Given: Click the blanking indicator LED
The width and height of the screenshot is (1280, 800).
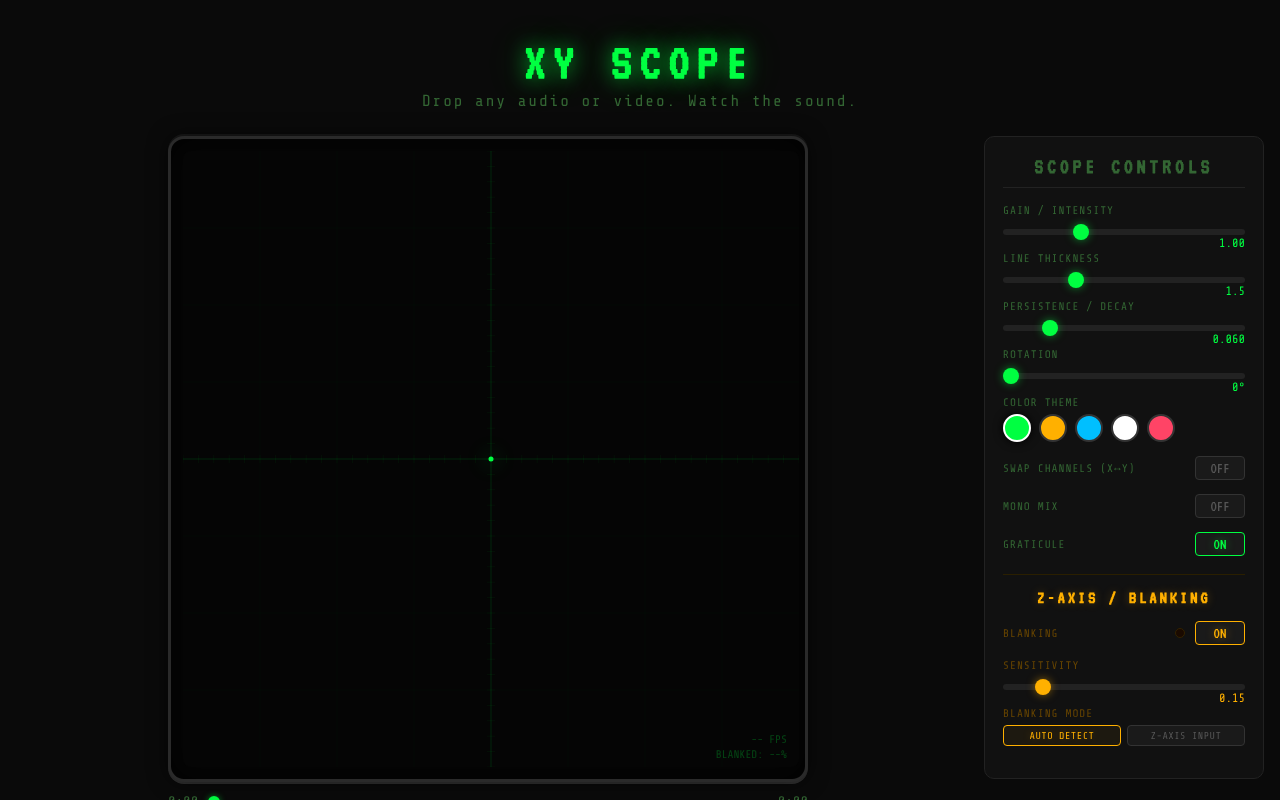Looking at the screenshot, I should pos(1180,633).
